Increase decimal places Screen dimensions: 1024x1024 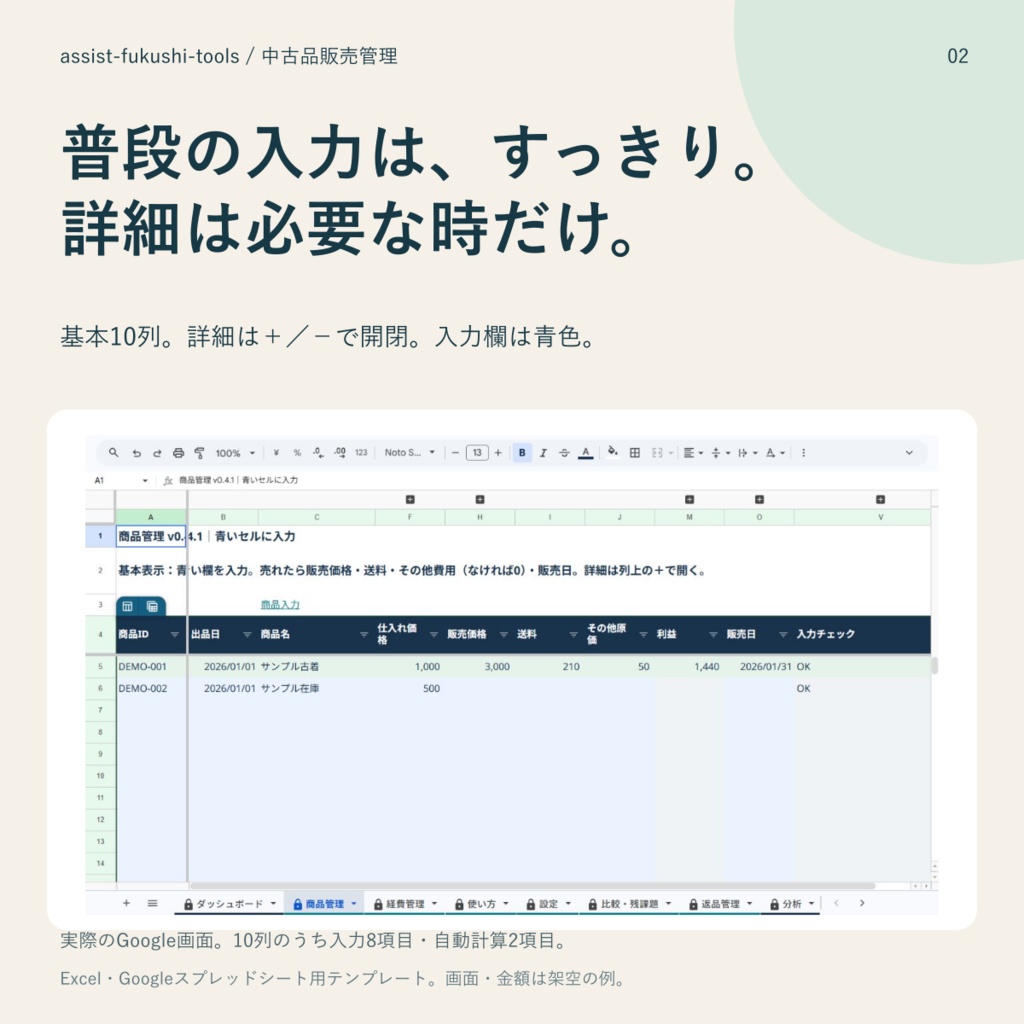click(340, 453)
